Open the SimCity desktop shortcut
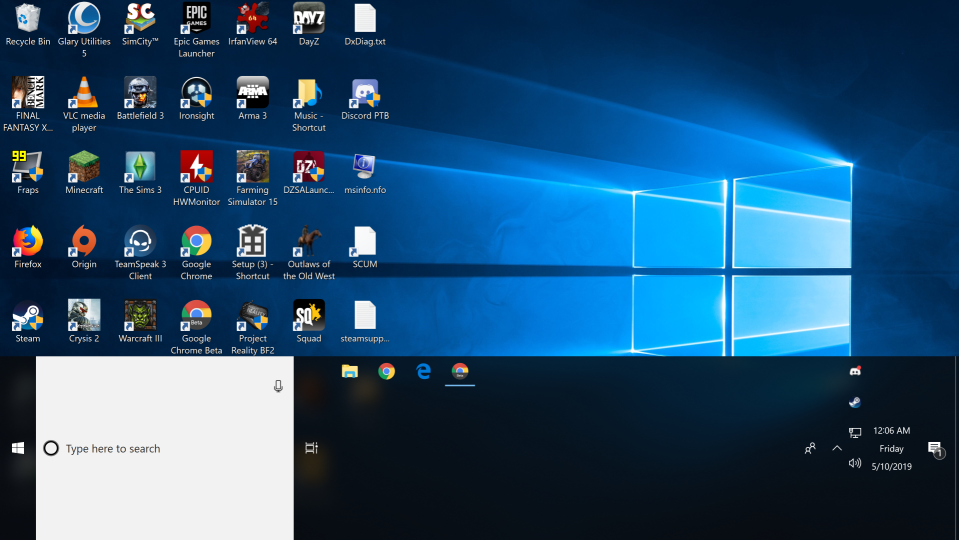This screenshot has width=959, height=540. coord(140,24)
